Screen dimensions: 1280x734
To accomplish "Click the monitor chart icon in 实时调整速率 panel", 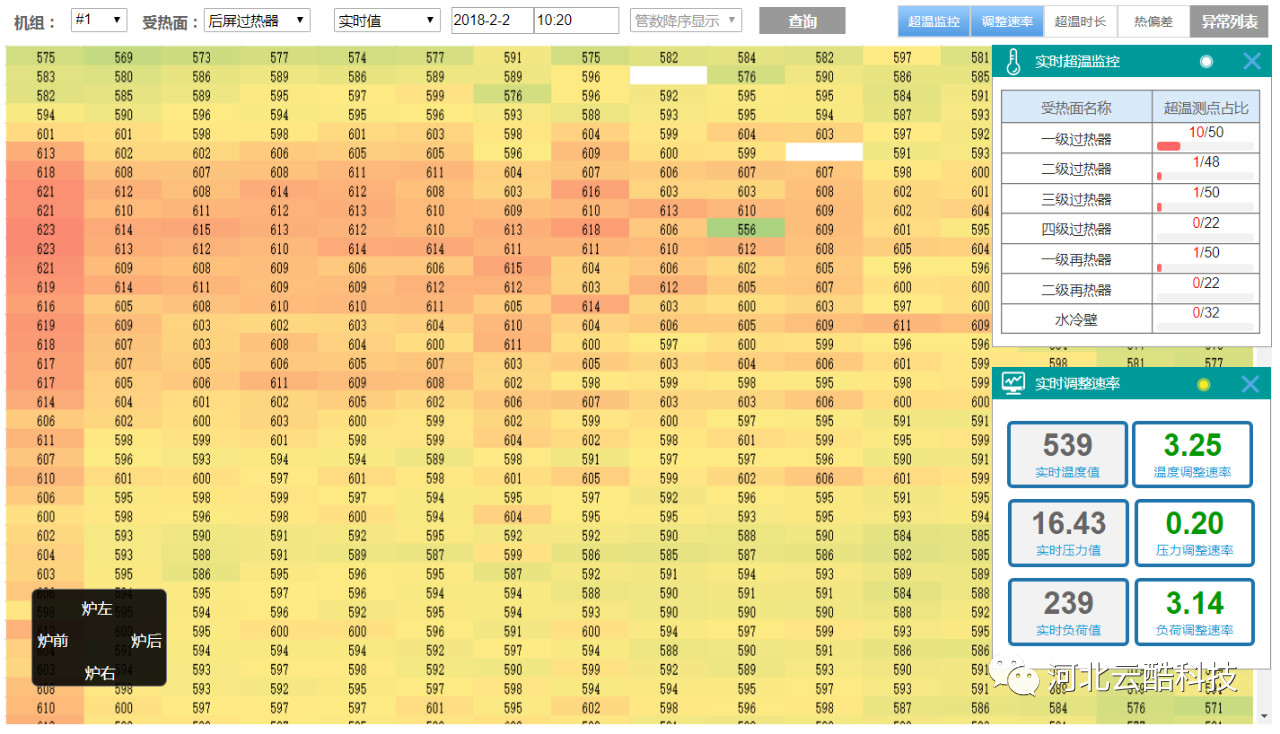I will coord(1014,383).
